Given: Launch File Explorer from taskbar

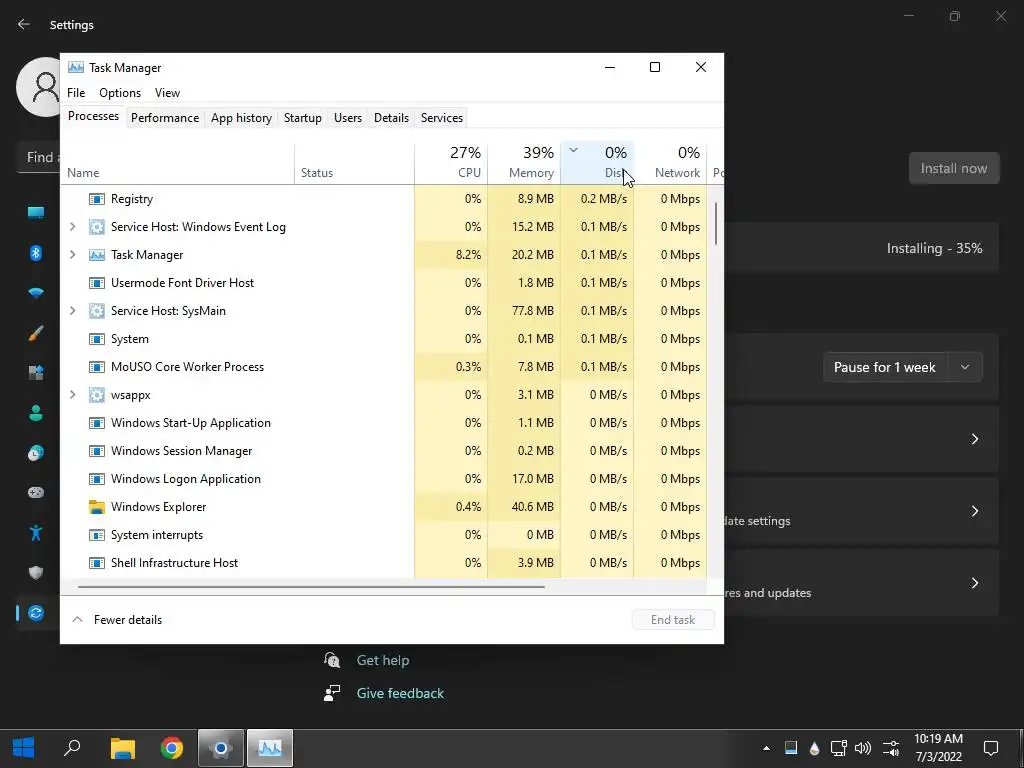Looking at the screenshot, I should (122, 748).
